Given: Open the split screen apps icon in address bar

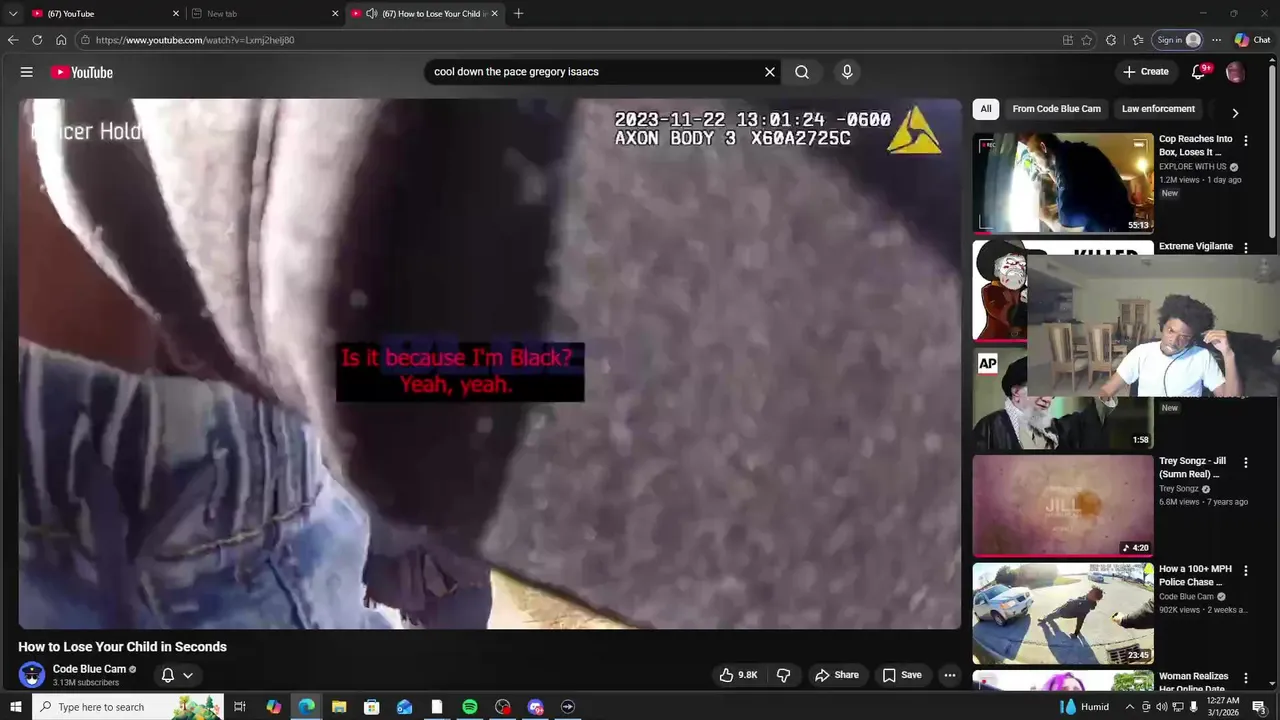Looking at the screenshot, I should click(x=1068, y=40).
